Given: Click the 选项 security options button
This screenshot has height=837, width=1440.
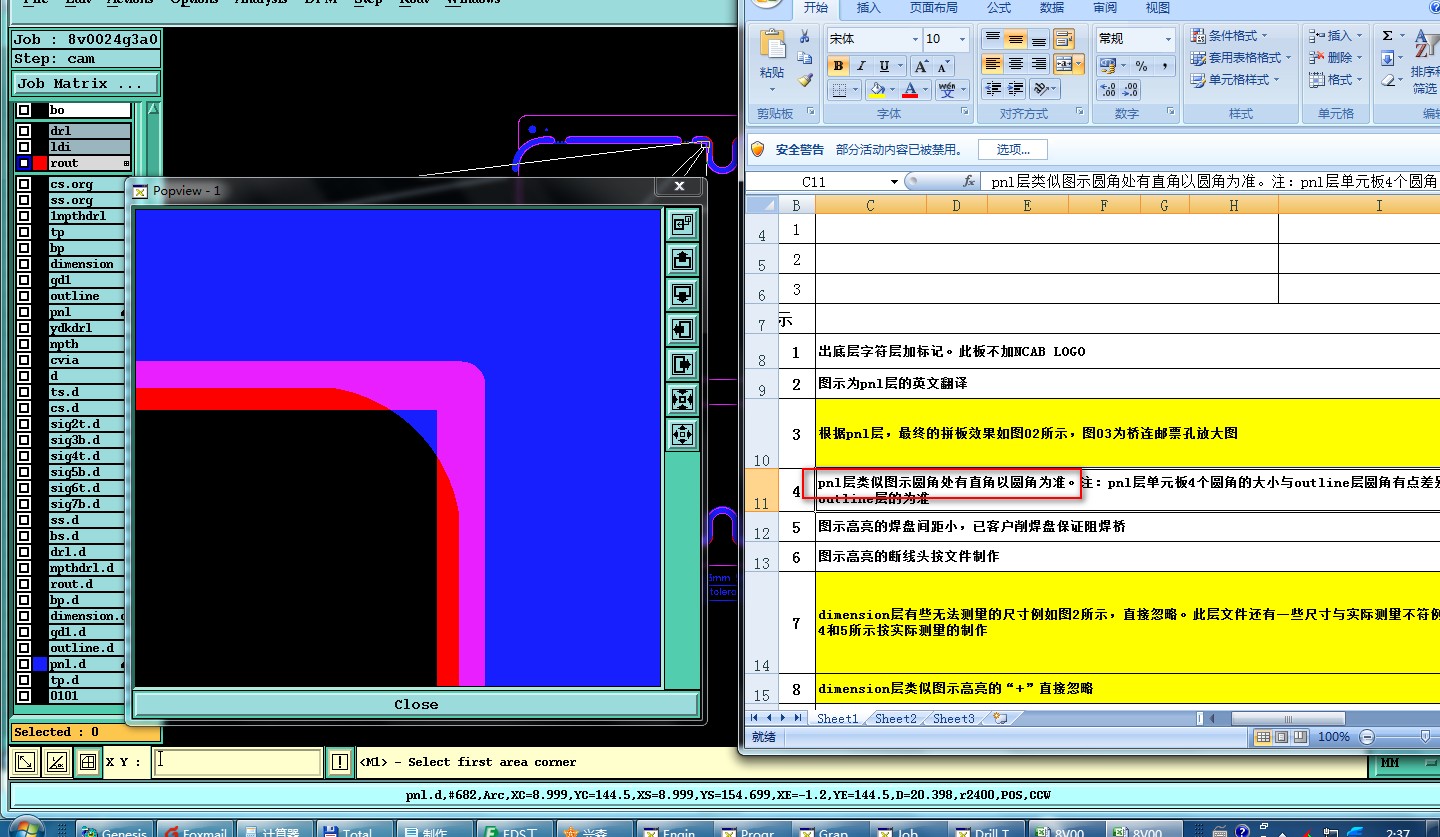Looking at the screenshot, I should (x=1013, y=150).
